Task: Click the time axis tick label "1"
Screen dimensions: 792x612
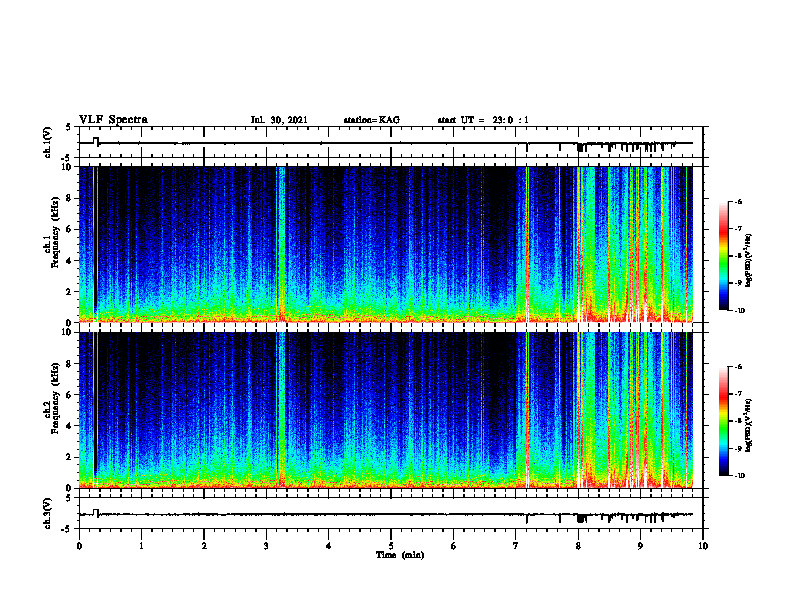Action: tap(141, 546)
